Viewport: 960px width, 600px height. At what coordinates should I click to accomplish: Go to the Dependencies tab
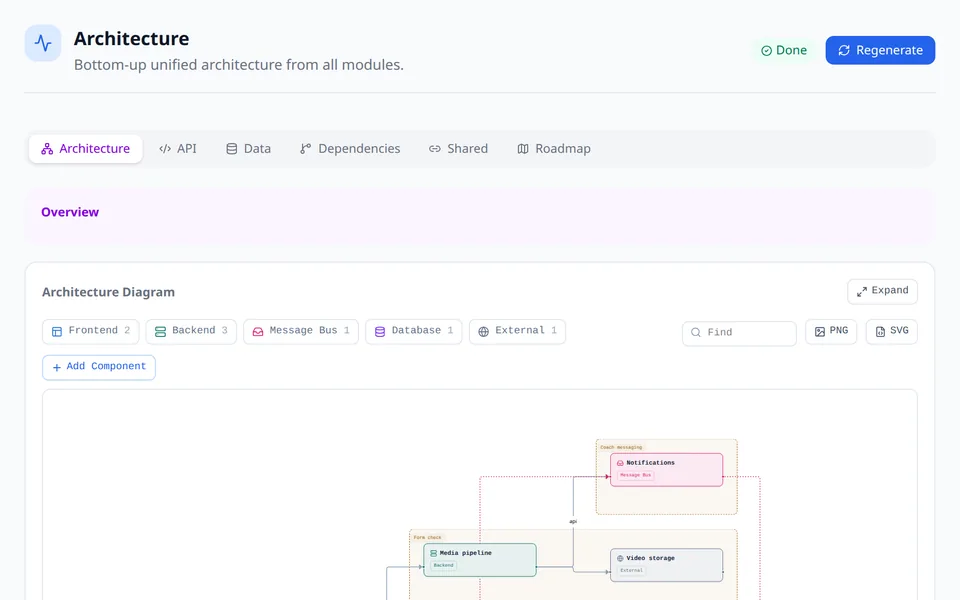(x=350, y=149)
